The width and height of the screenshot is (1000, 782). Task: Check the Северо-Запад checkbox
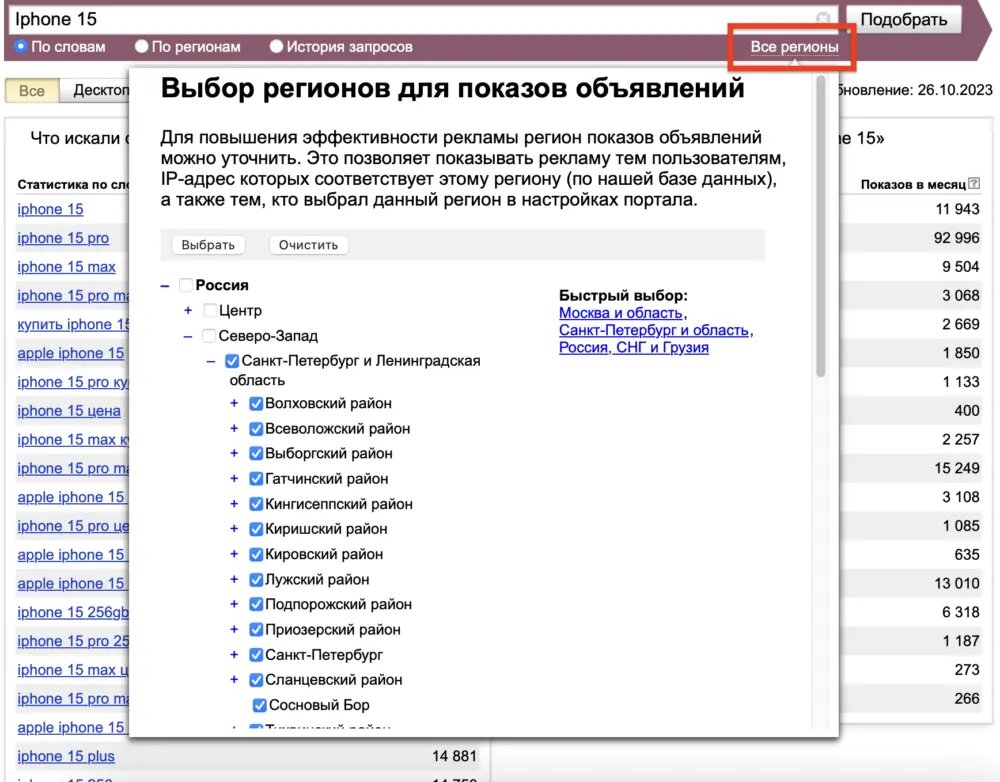(x=209, y=336)
